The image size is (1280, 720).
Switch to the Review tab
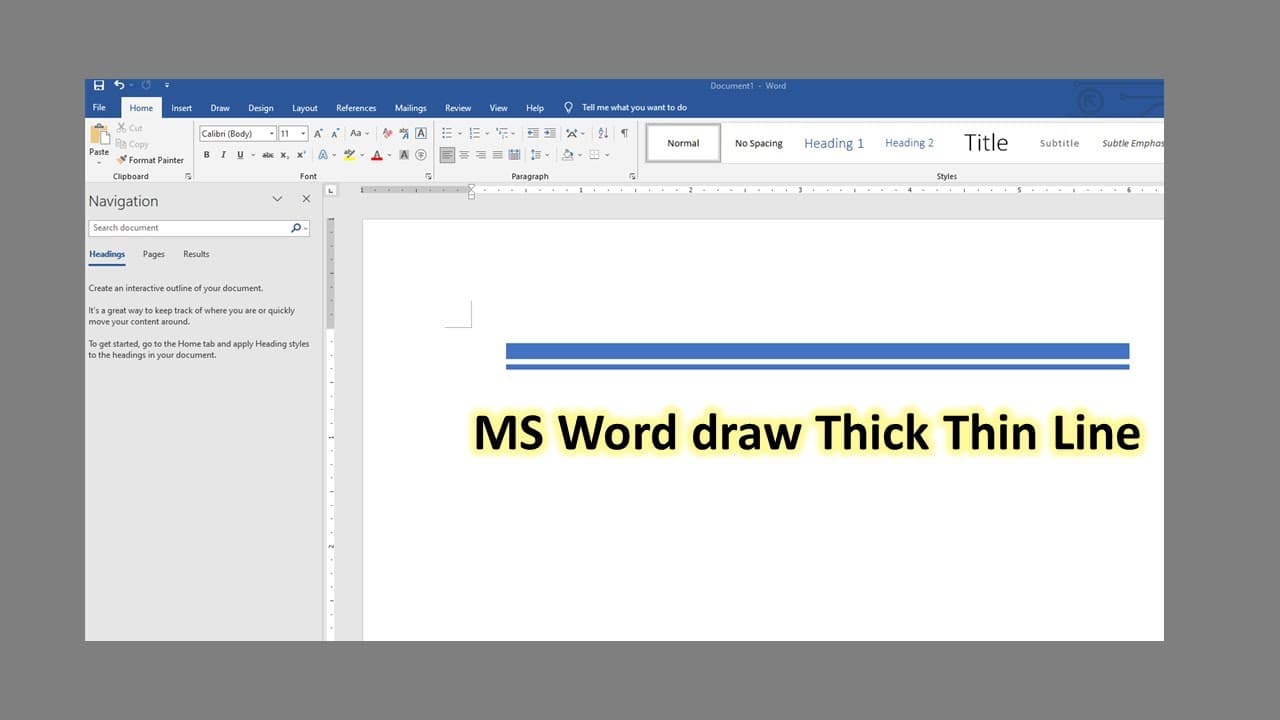pyautogui.click(x=458, y=108)
